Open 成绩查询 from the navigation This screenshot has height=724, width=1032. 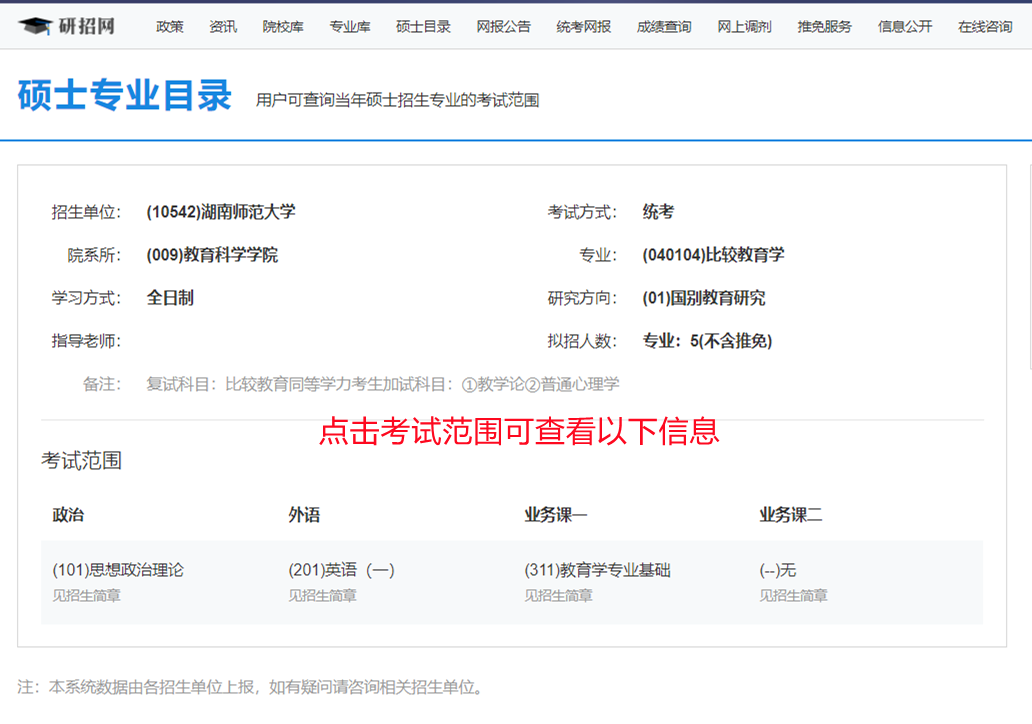663,27
